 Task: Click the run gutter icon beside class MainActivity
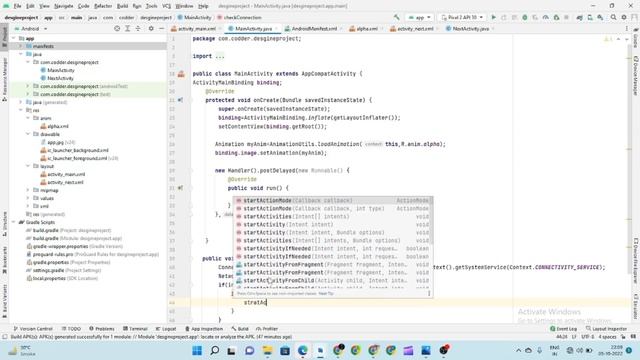tap(181, 74)
